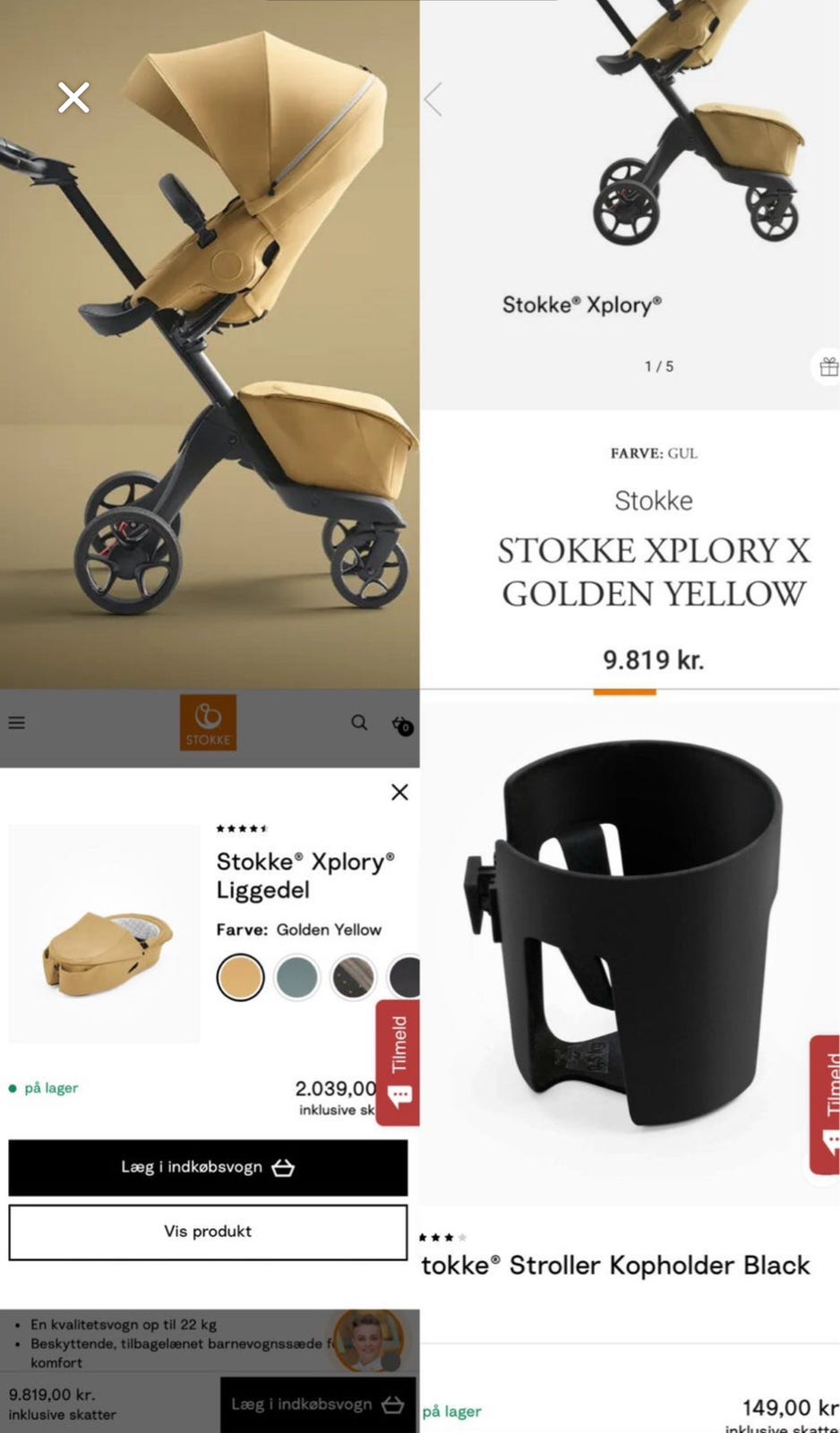840x1433 pixels.
Task: Click the Vis produkt button
Action: coord(208,1231)
